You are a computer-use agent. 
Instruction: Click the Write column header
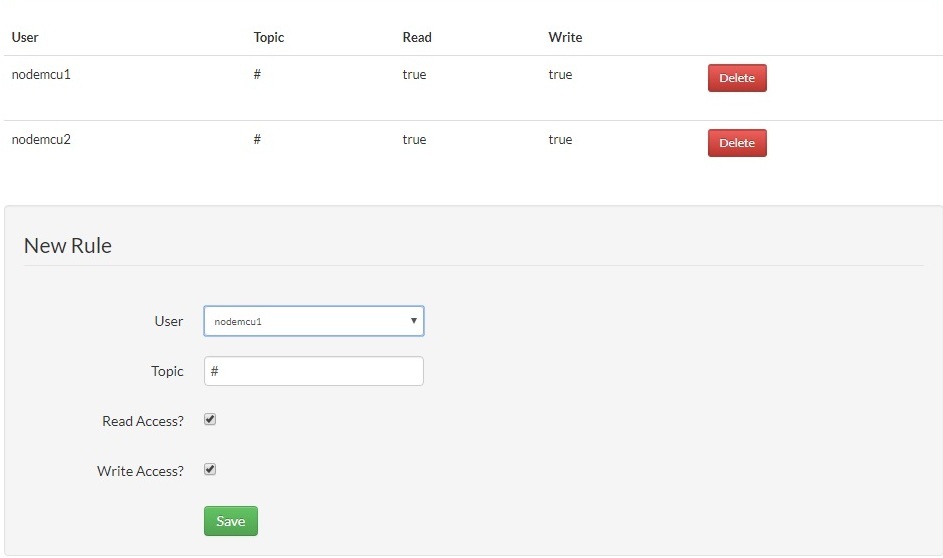pyautogui.click(x=565, y=37)
